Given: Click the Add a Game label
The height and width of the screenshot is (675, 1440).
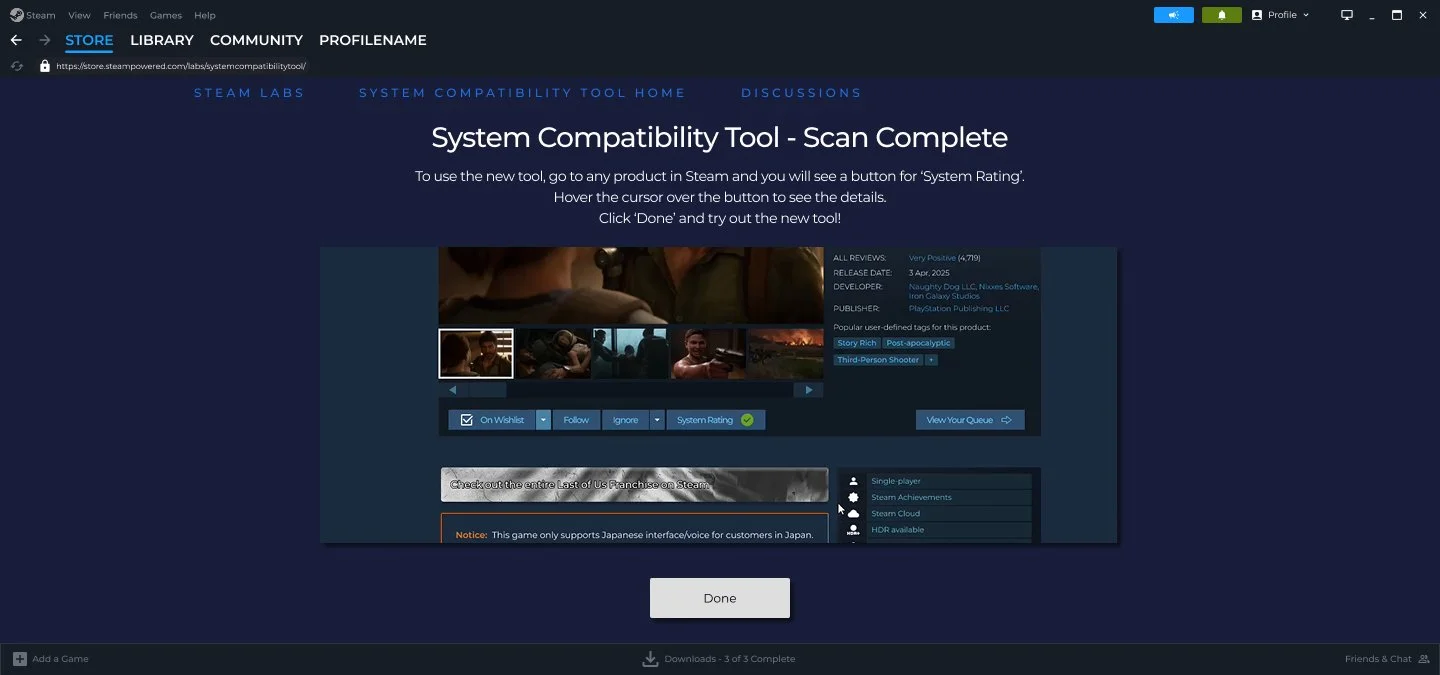Looking at the screenshot, I should tap(60, 659).
